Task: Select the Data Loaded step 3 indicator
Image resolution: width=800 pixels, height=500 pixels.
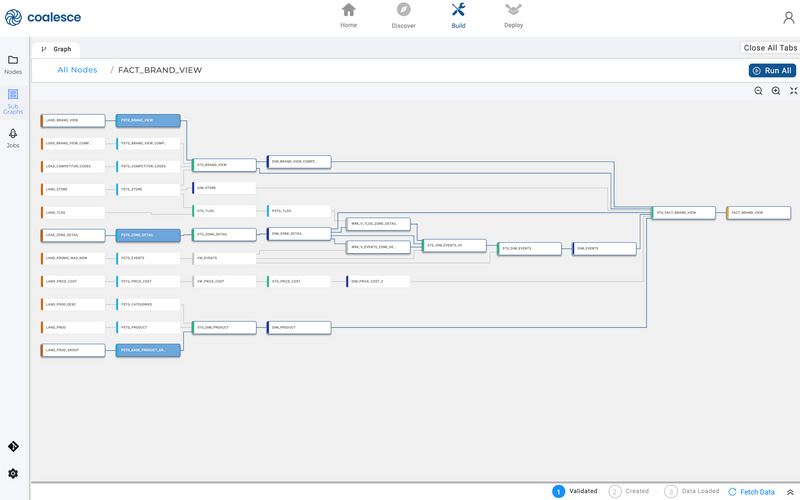Action: click(692, 491)
